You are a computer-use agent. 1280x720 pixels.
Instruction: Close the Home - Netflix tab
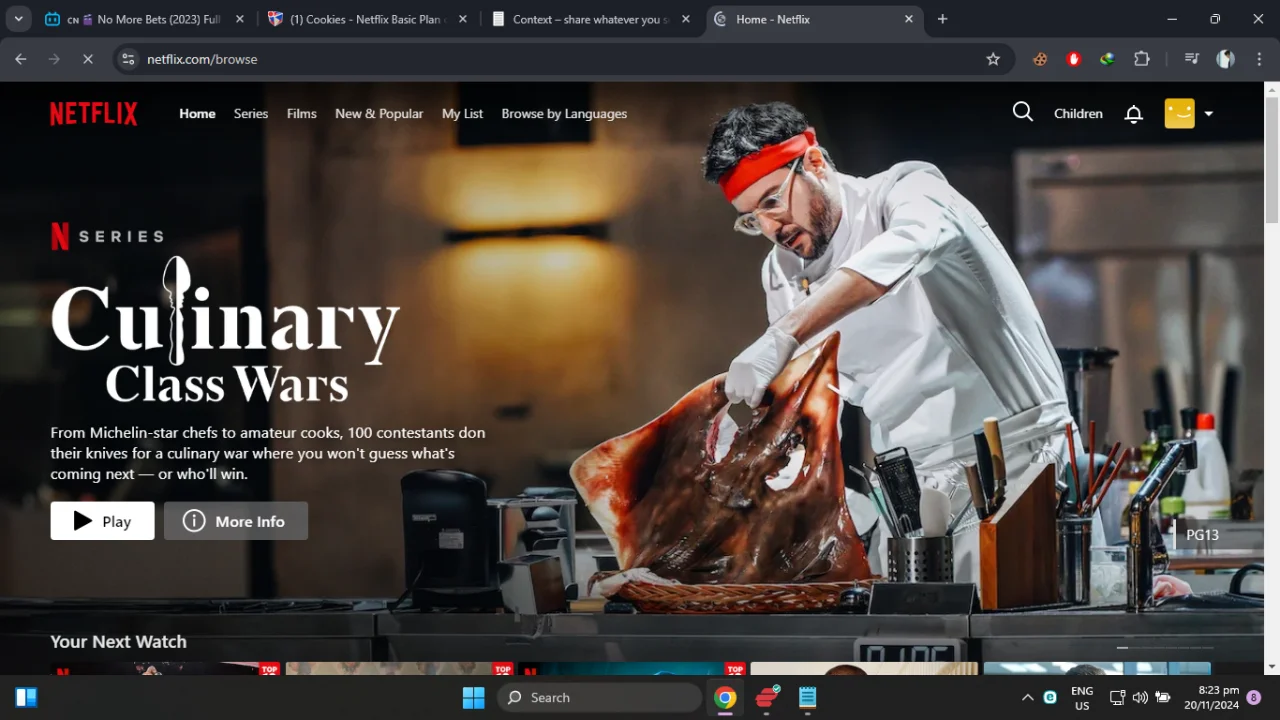tap(909, 19)
